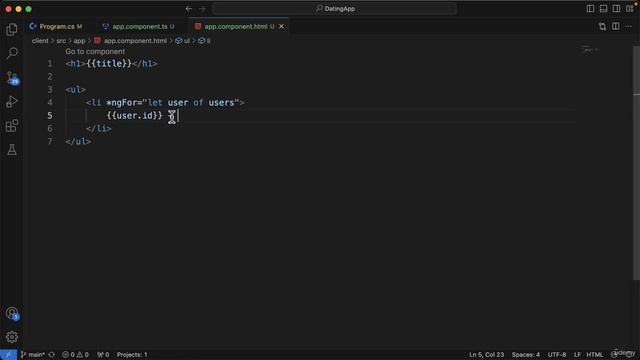
Task: Click the vertical editor scrollbar
Action: click(x=636, y=163)
